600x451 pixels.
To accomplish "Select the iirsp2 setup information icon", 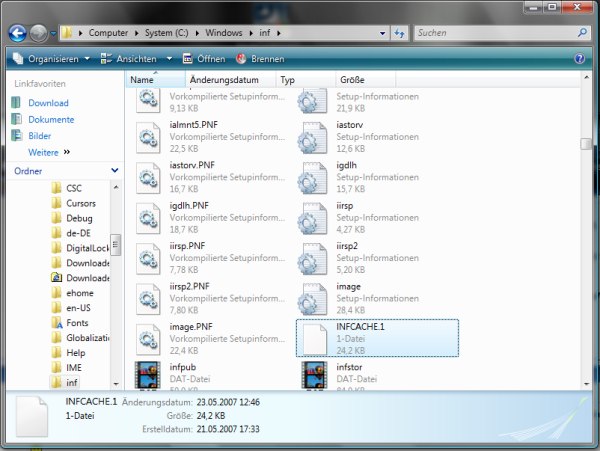I will tap(313, 259).
